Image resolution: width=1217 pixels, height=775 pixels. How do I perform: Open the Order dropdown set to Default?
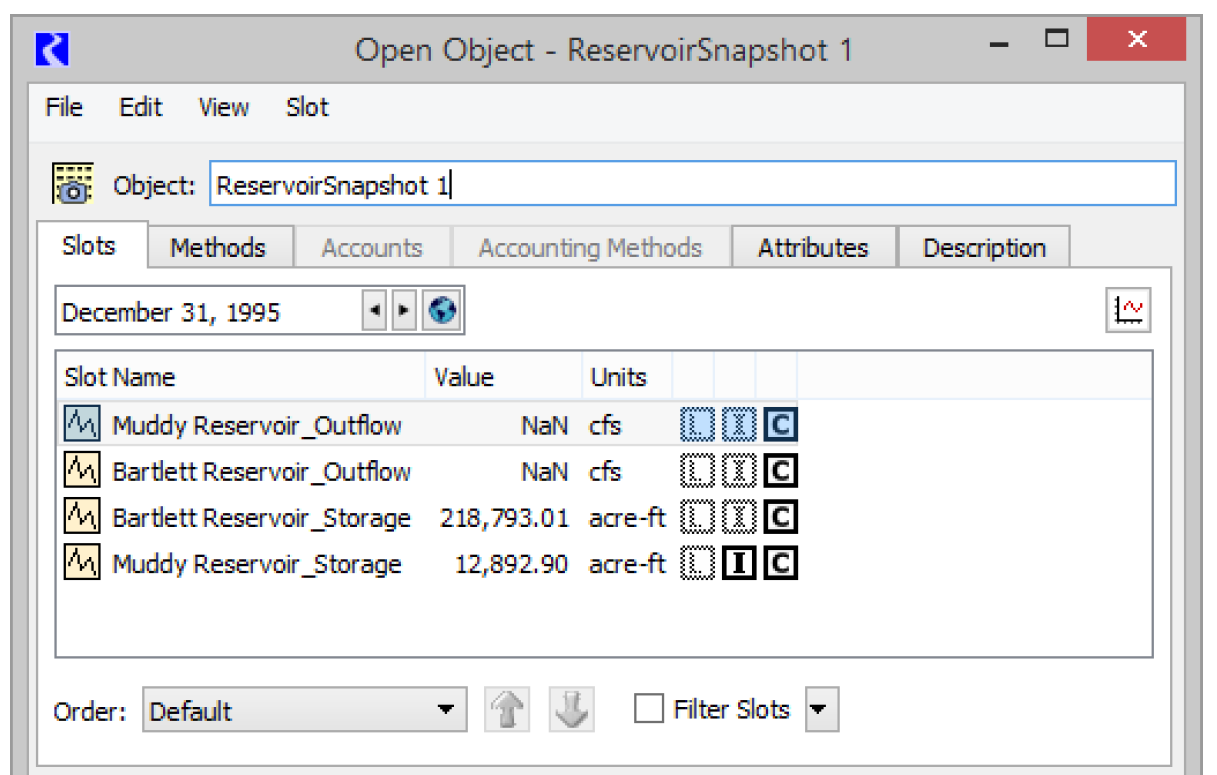click(304, 711)
